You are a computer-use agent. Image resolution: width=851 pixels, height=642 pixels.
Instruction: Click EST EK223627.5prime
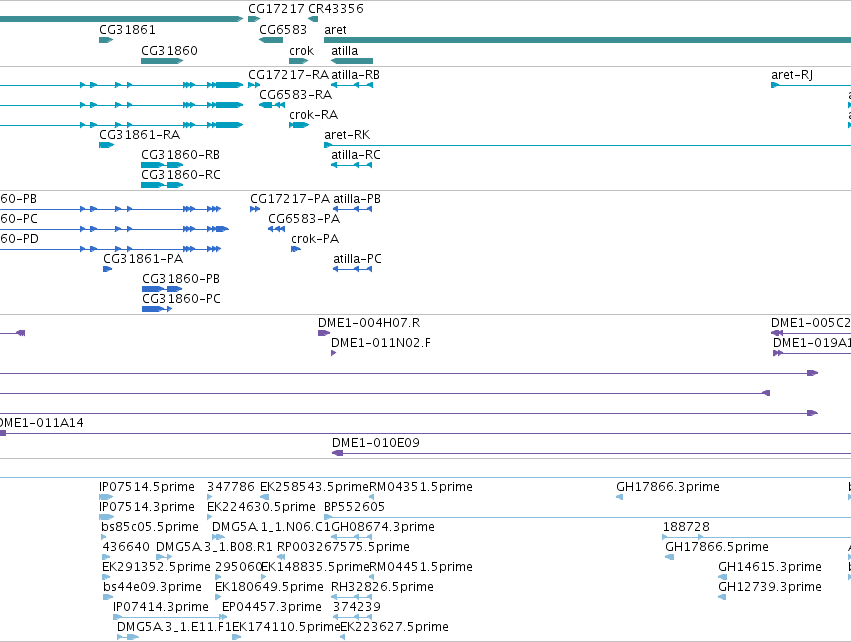point(342,637)
